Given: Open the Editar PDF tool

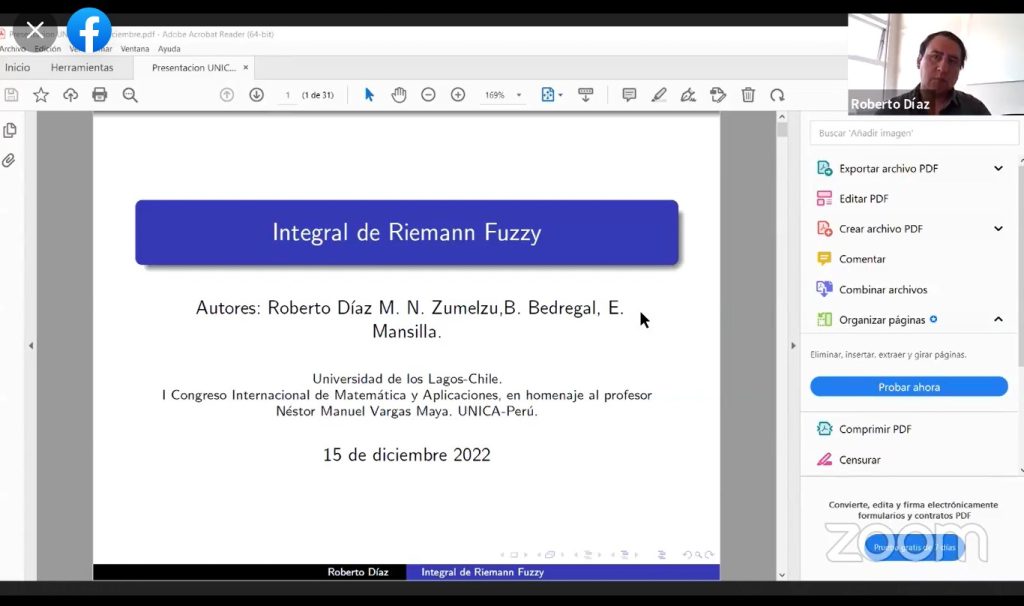Looking at the screenshot, I should pos(863,199).
